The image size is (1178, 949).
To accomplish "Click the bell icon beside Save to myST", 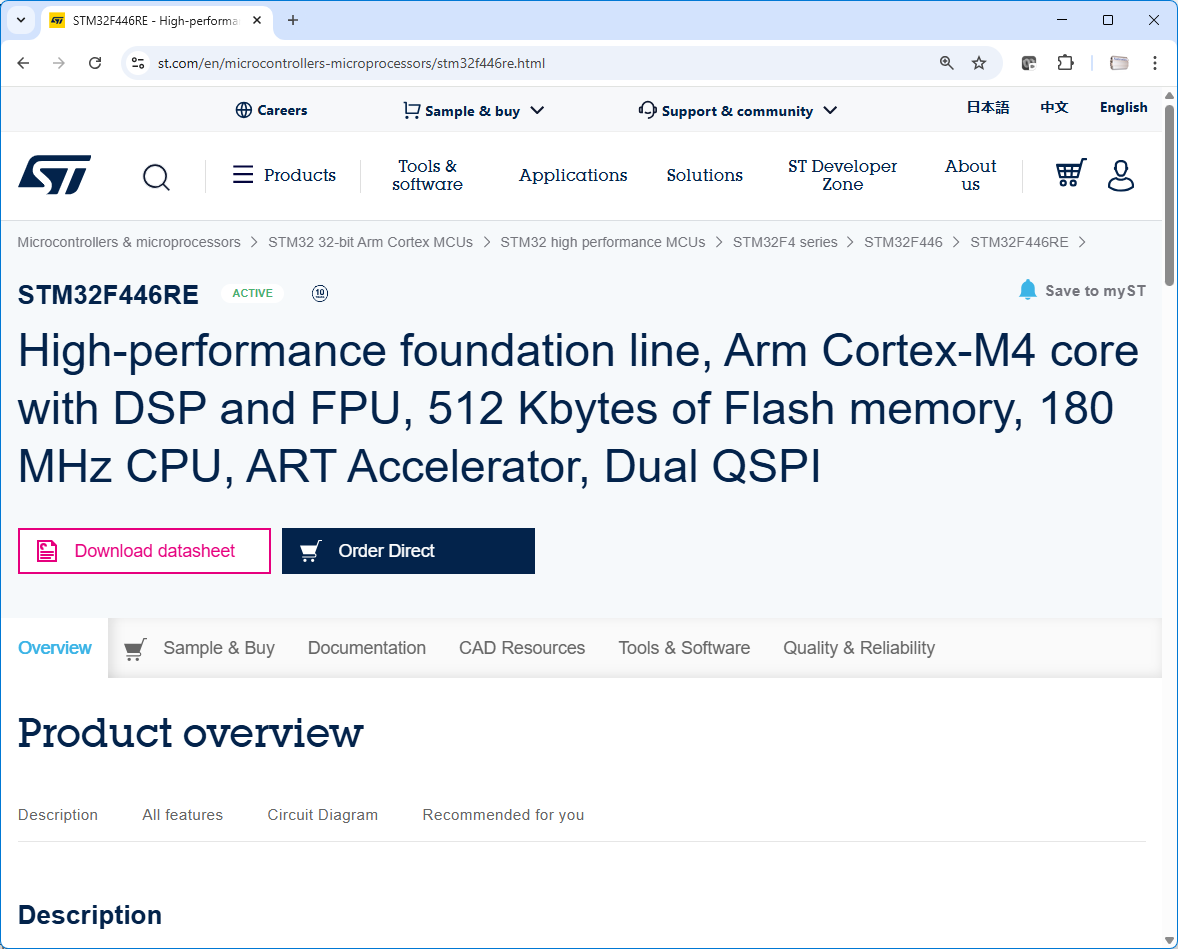I will coord(1028,289).
